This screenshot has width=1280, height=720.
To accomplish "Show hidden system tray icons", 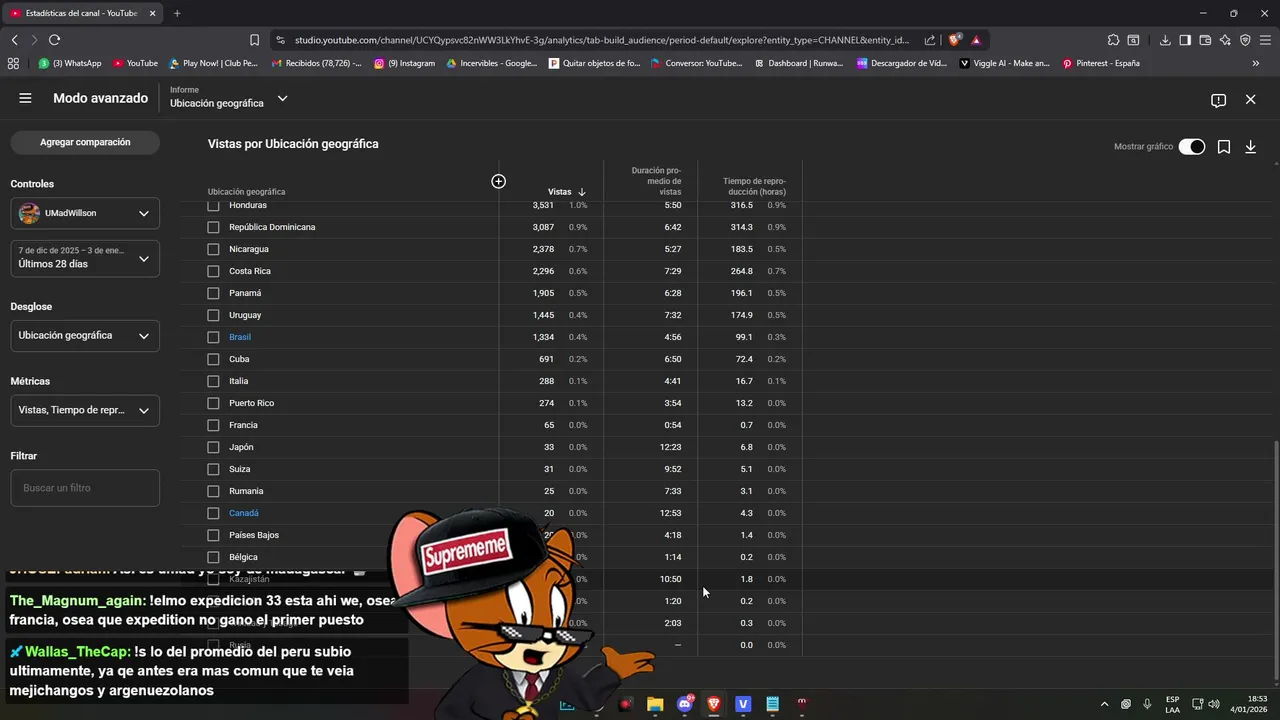I will pyautogui.click(x=1104, y=704).
